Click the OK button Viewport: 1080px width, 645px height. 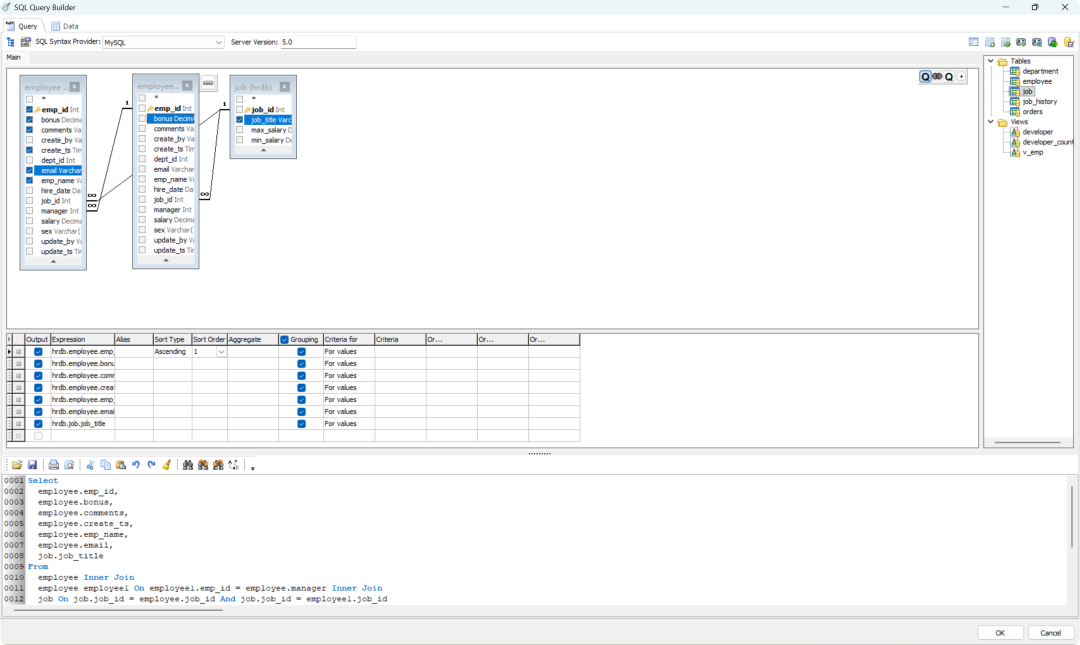click(999, 633)
